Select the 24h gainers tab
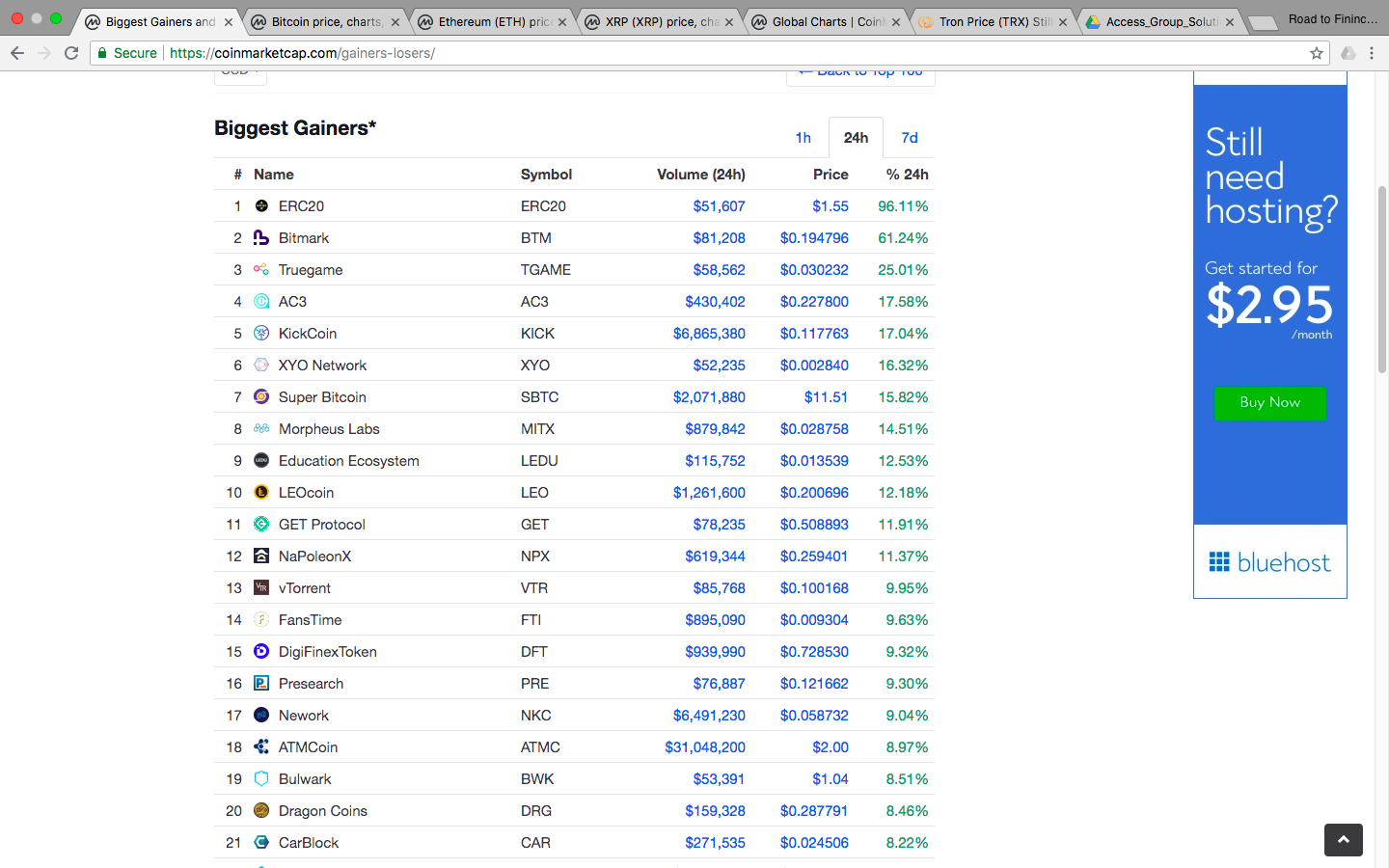 (856, 138)
